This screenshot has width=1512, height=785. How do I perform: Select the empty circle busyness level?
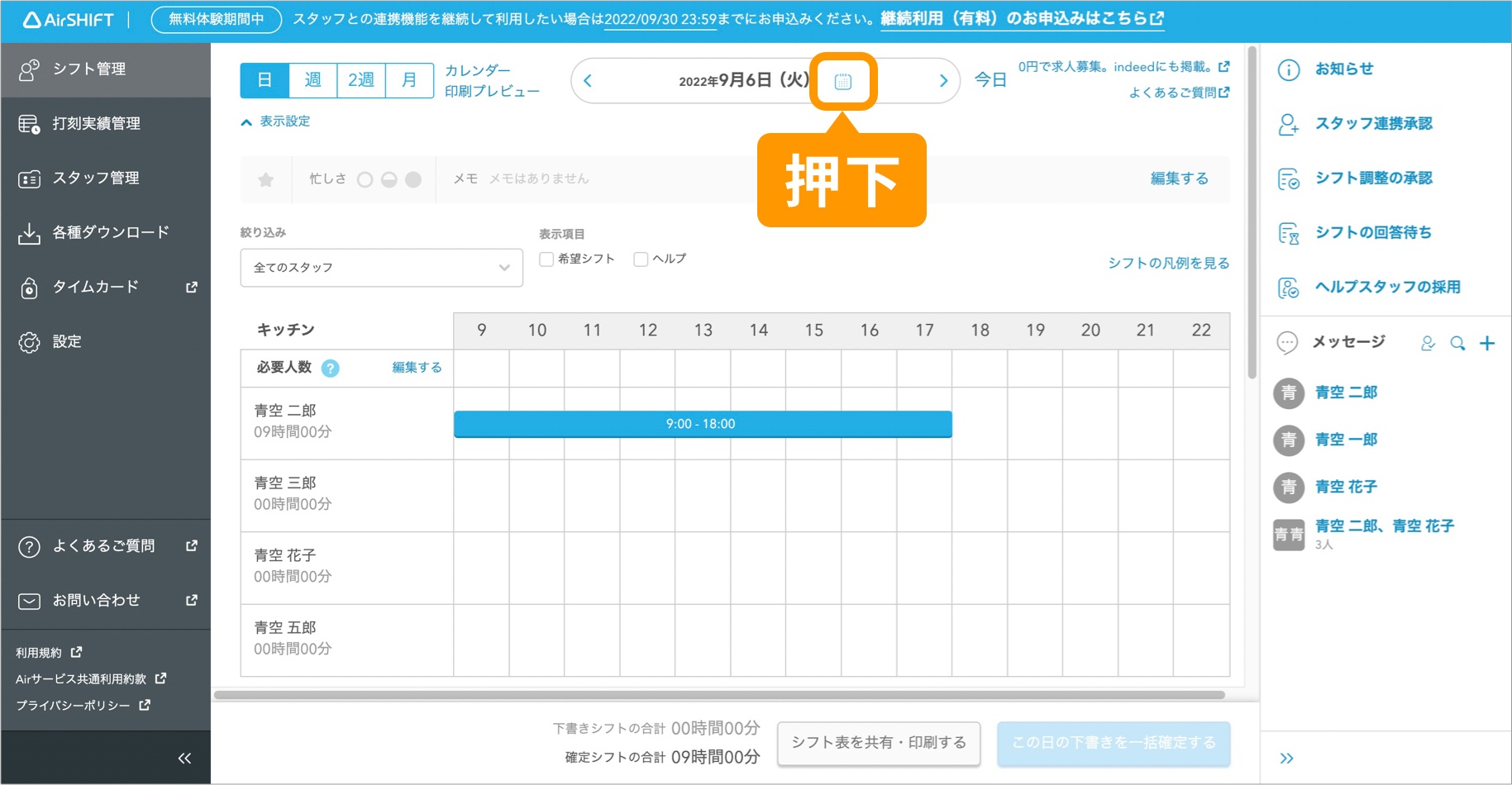coord(365,179)
